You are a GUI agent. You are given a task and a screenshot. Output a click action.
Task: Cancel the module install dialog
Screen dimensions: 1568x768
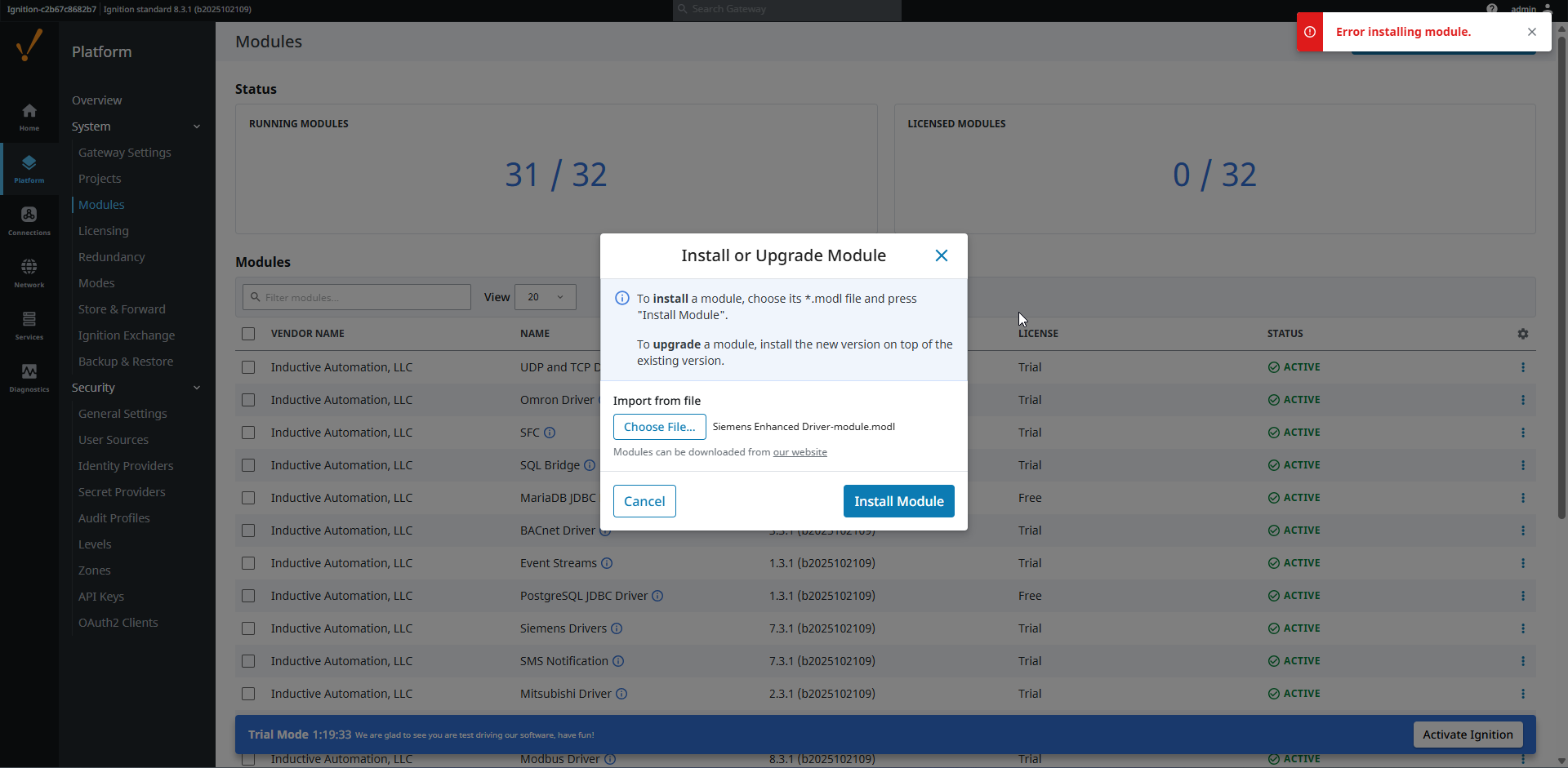[644, 501]
